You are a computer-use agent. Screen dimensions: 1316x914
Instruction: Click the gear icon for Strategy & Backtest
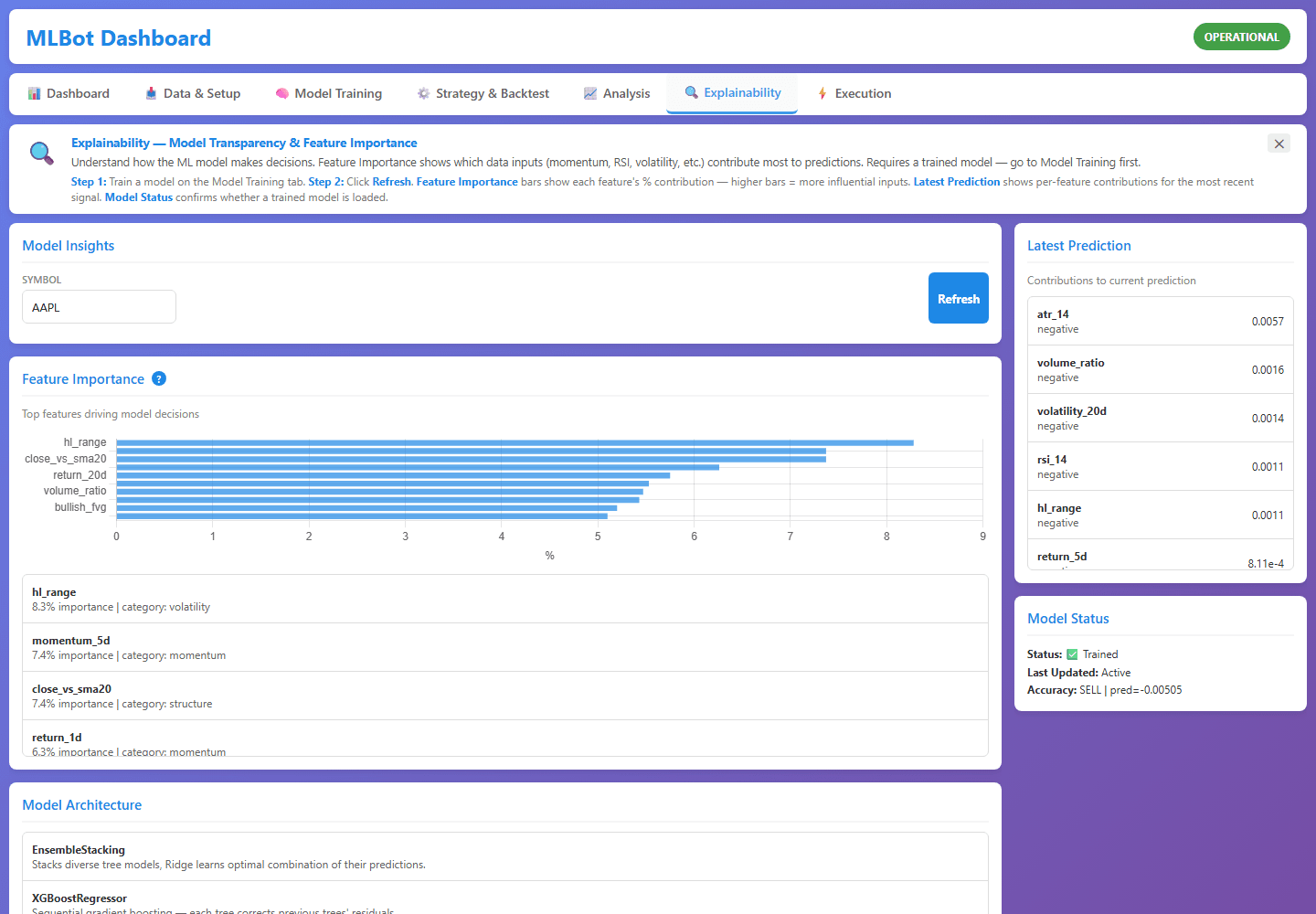(423, 93)
